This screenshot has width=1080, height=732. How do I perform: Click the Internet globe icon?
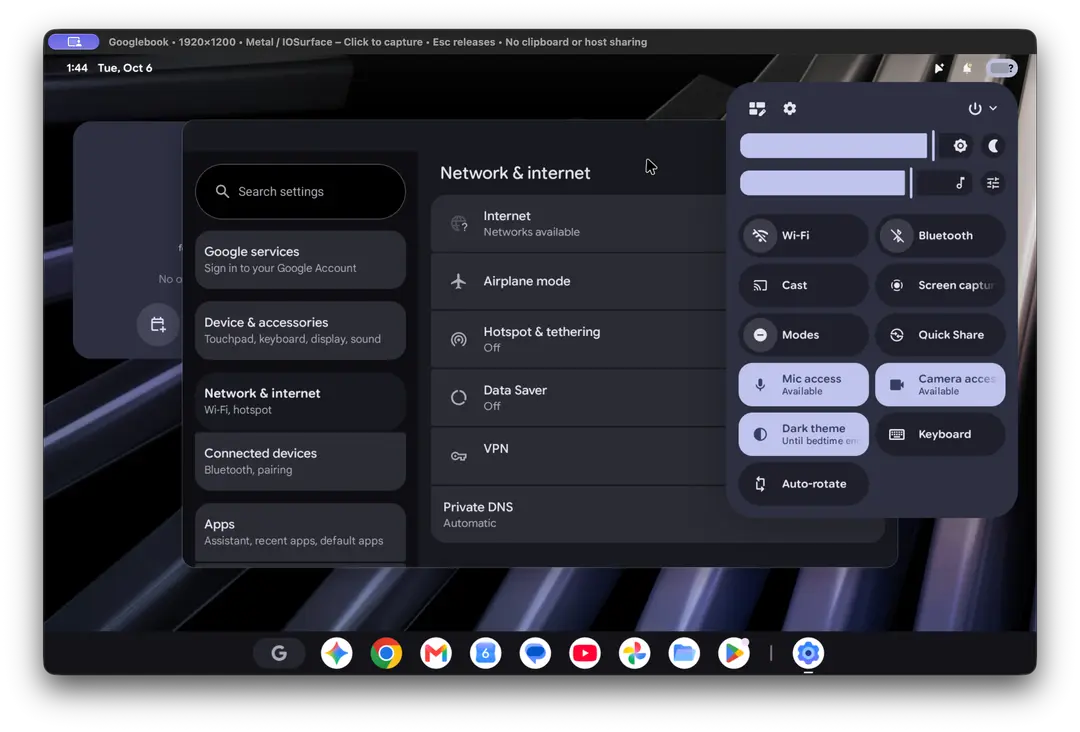tap(458, 224)
